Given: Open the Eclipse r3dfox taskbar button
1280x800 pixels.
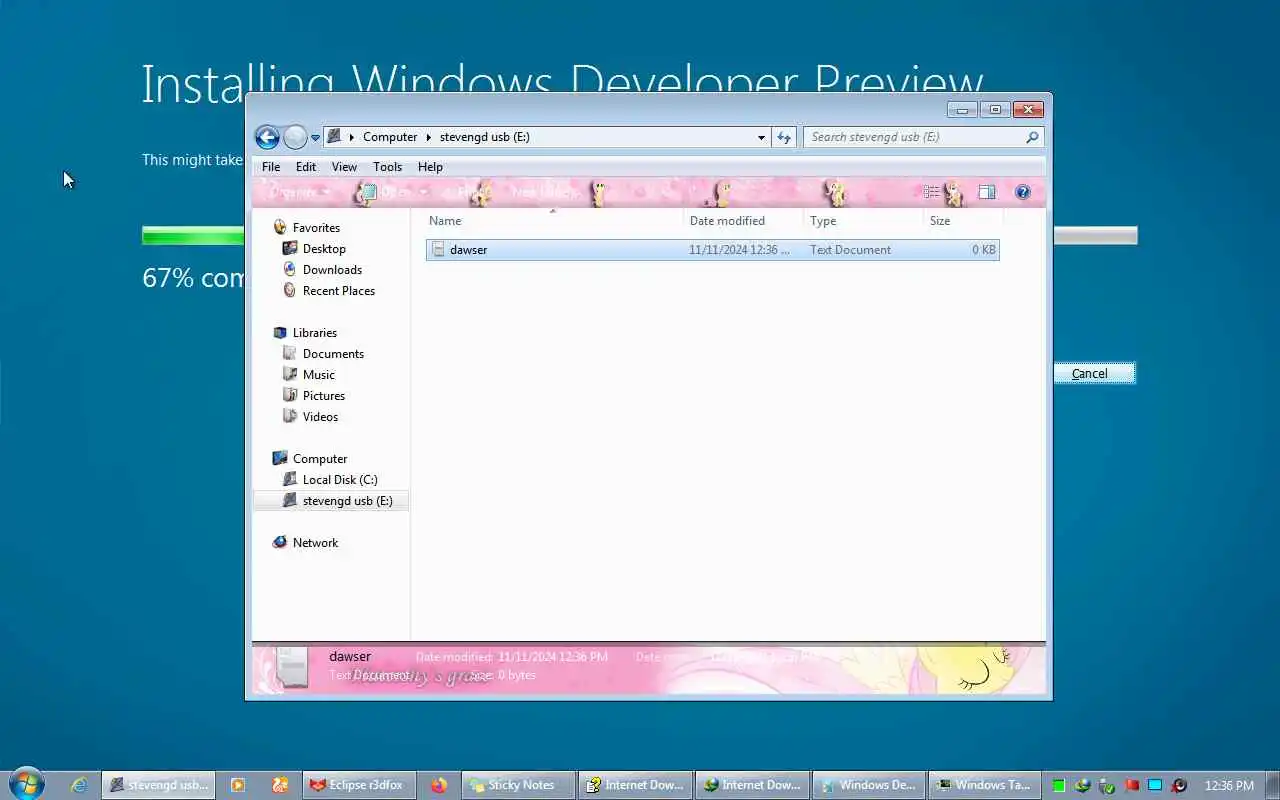Looking at the screenshot, I should click(x=359, y=785).
